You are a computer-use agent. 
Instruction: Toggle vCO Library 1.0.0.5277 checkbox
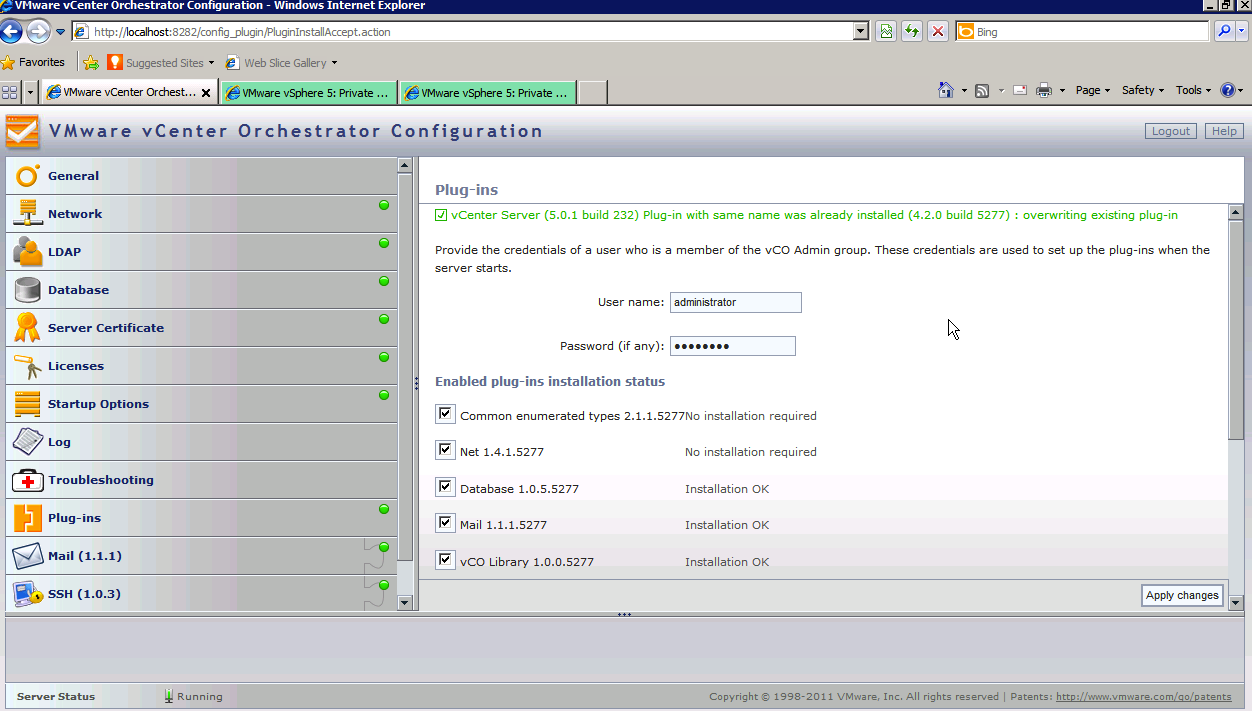pos(445,559)
